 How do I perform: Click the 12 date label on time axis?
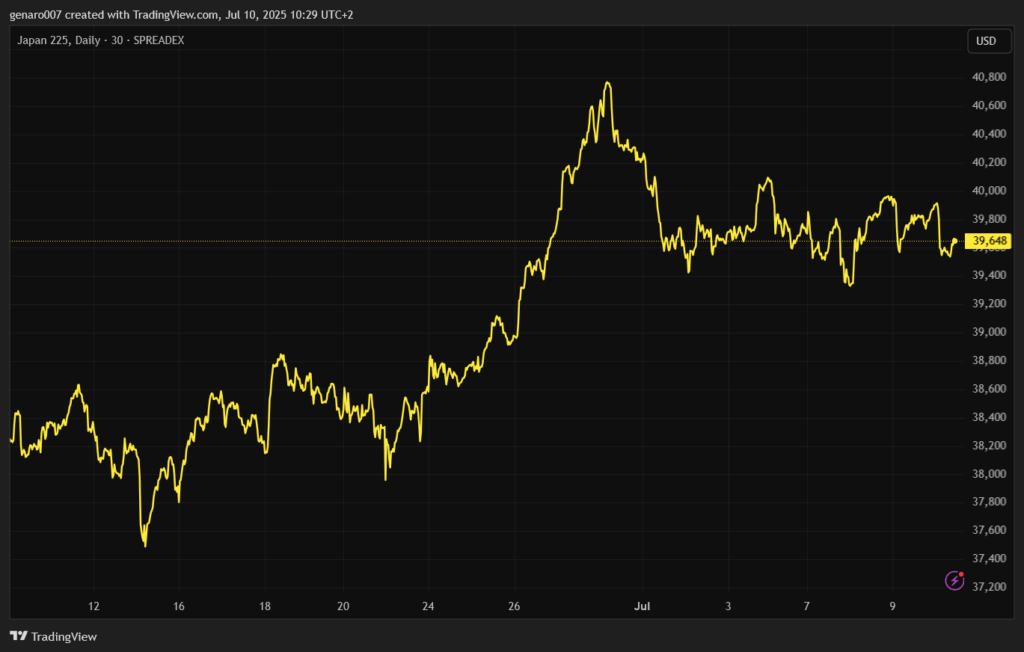tap(94, 606)
